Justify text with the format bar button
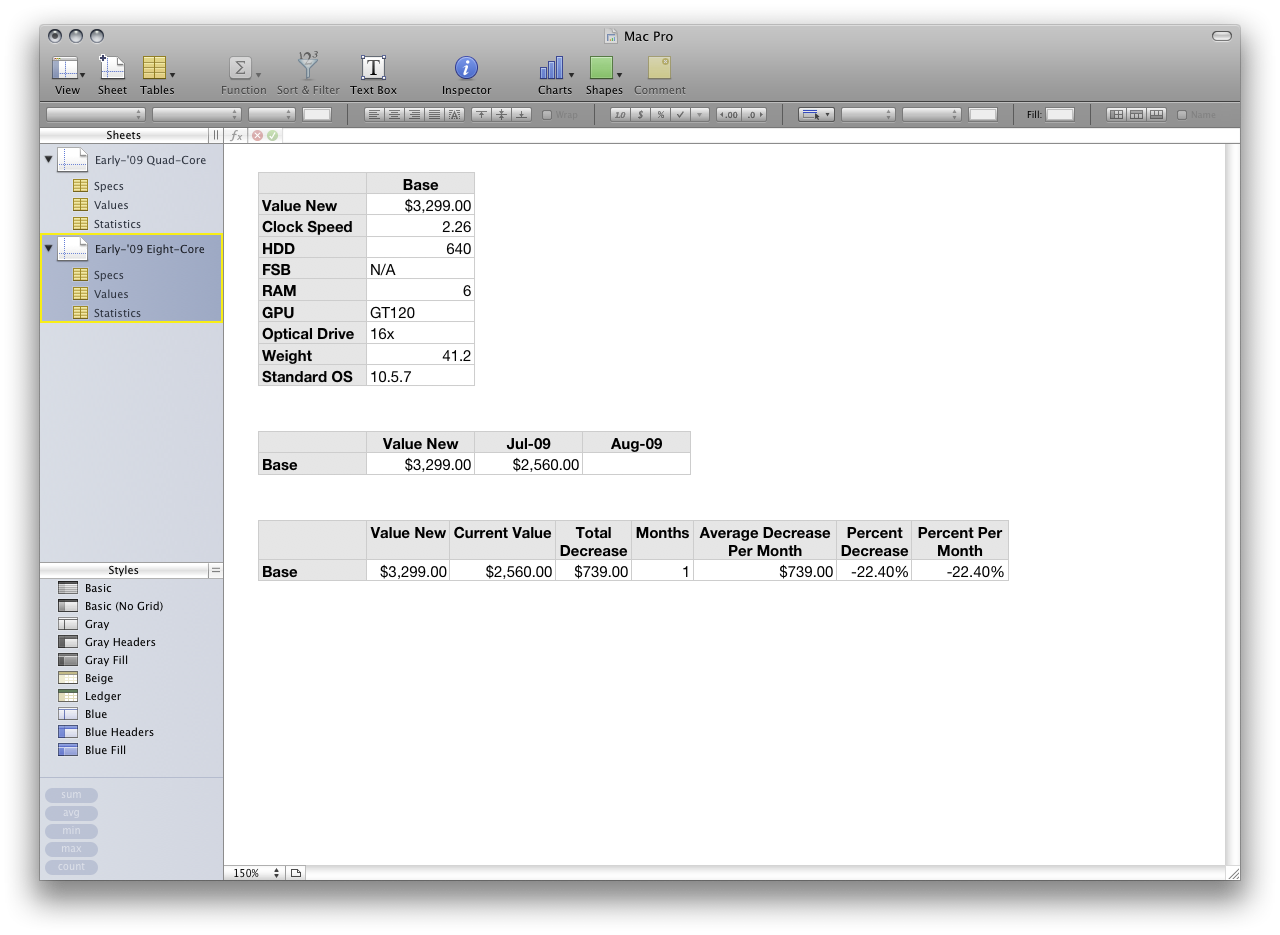 434,115
